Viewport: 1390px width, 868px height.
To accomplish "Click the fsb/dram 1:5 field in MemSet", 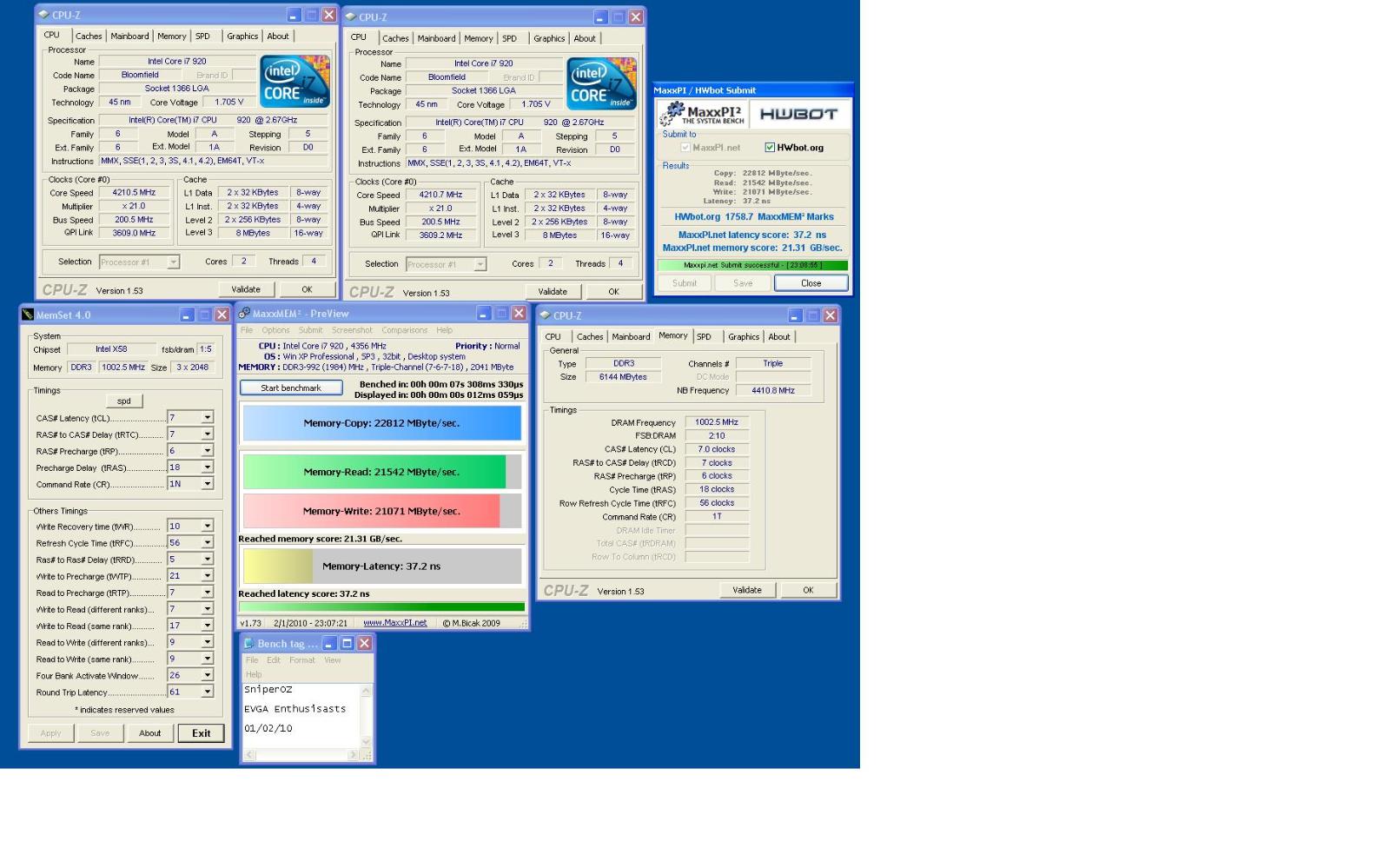I will tap(206, 349).
